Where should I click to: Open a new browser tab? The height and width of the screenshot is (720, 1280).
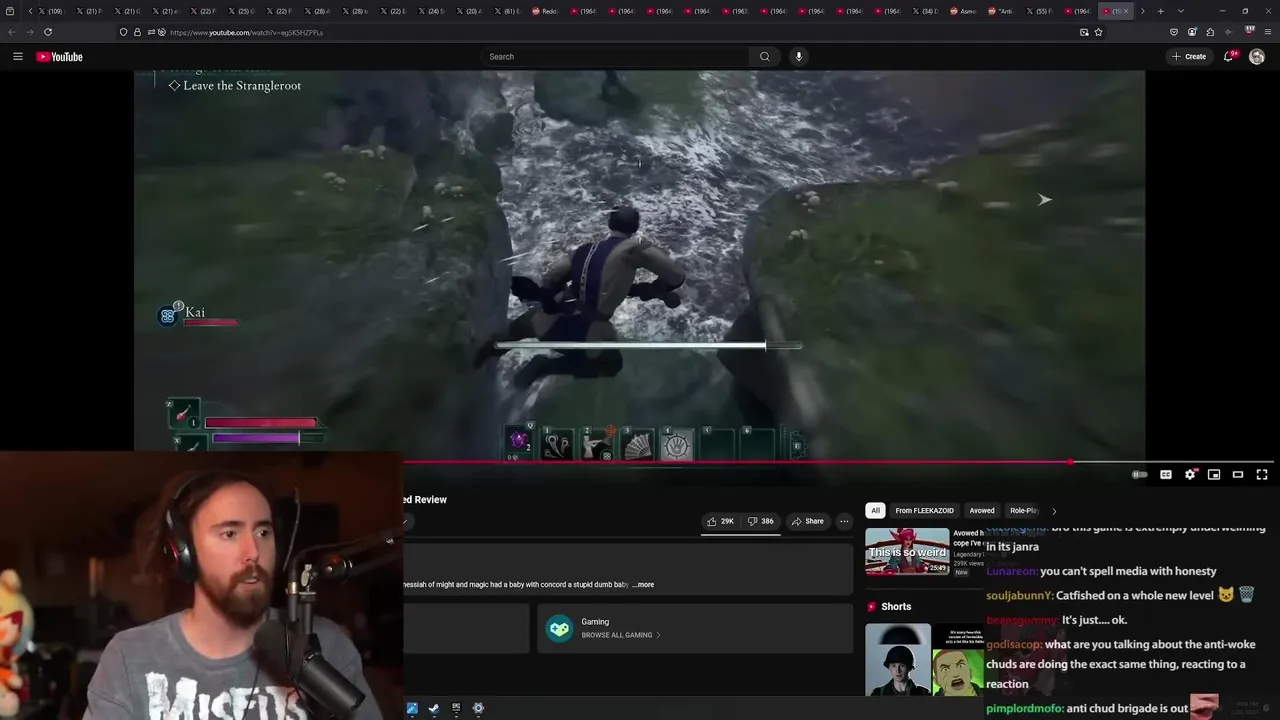coord(1160,11)
